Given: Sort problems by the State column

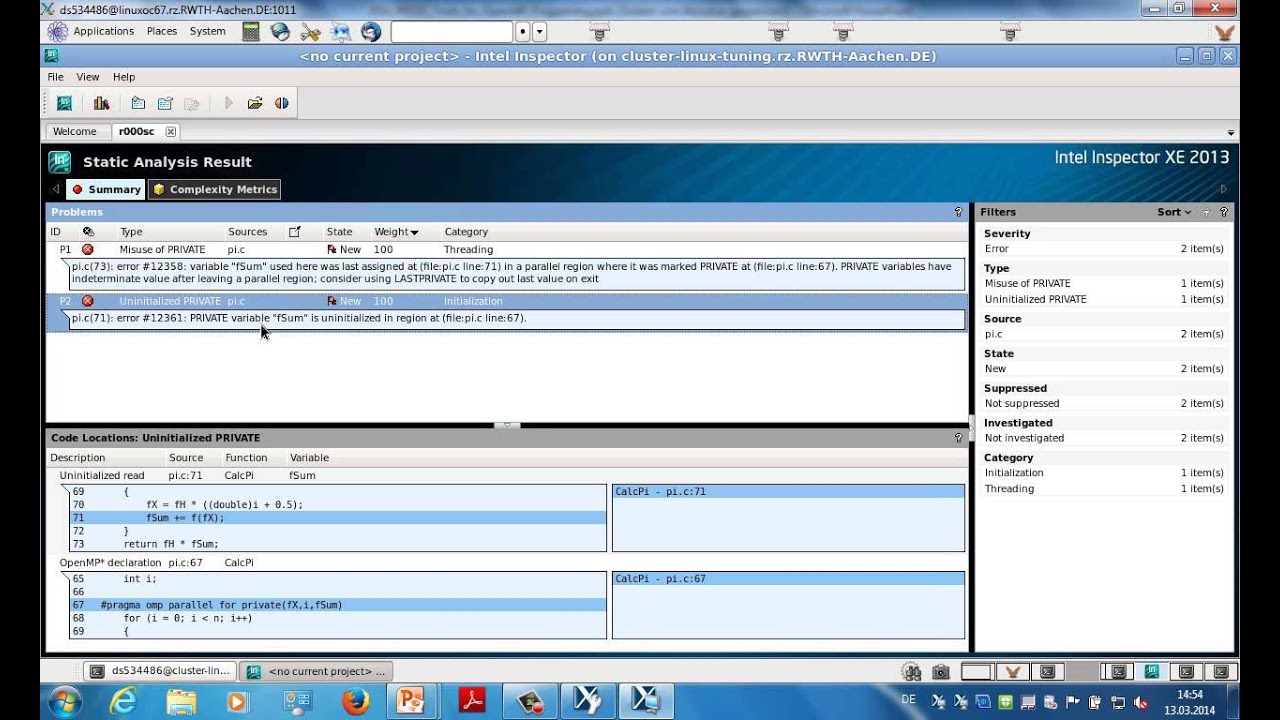Looking at the screenshot, I should [339, 232].
